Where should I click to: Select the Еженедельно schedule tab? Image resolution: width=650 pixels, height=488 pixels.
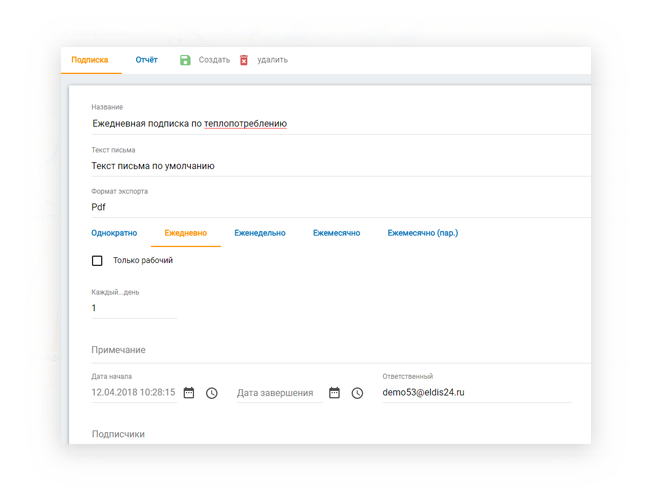(260, 233)
